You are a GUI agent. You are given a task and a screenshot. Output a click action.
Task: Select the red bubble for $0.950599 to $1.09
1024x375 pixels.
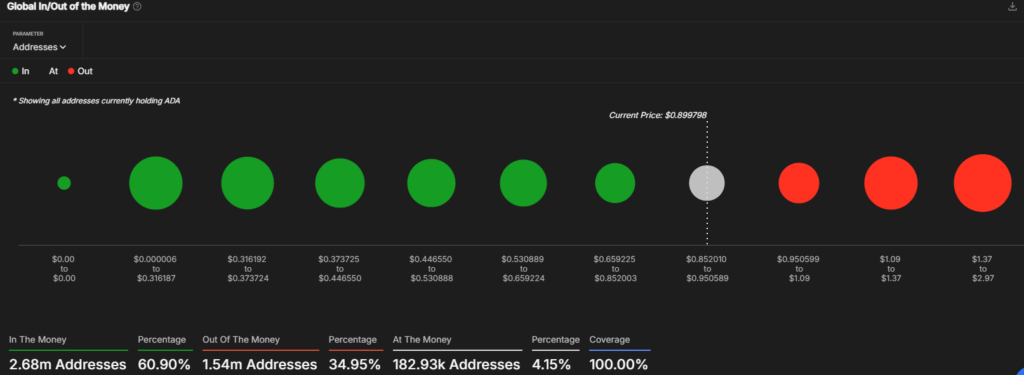click(799, 183)
